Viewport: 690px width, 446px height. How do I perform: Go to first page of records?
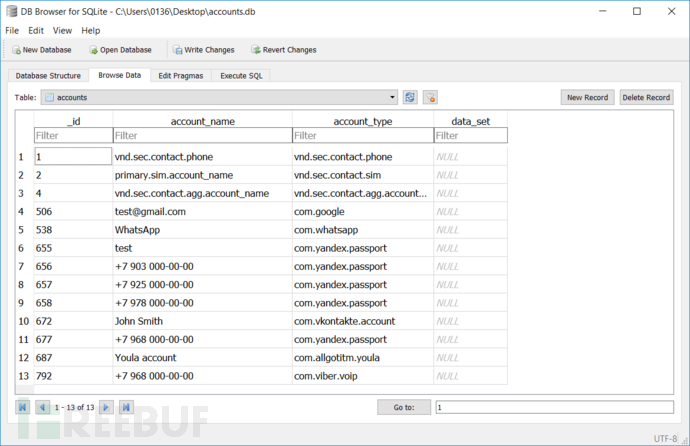click(x=22, y=407)
